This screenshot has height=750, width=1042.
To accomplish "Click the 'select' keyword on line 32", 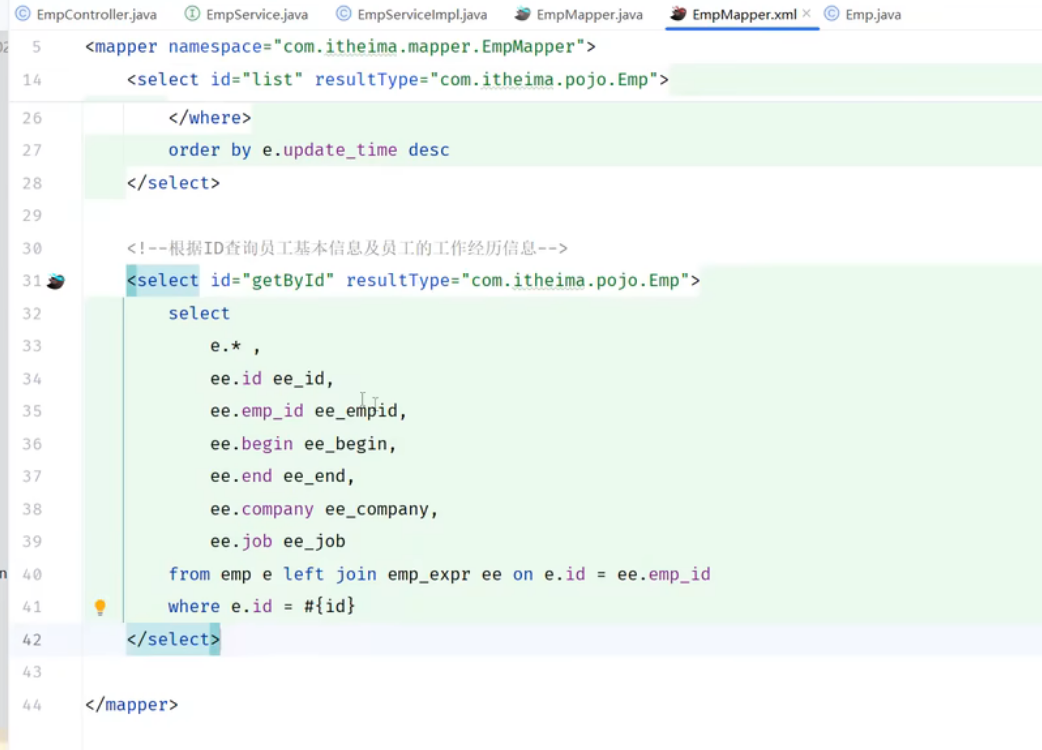I will [199, 313].
